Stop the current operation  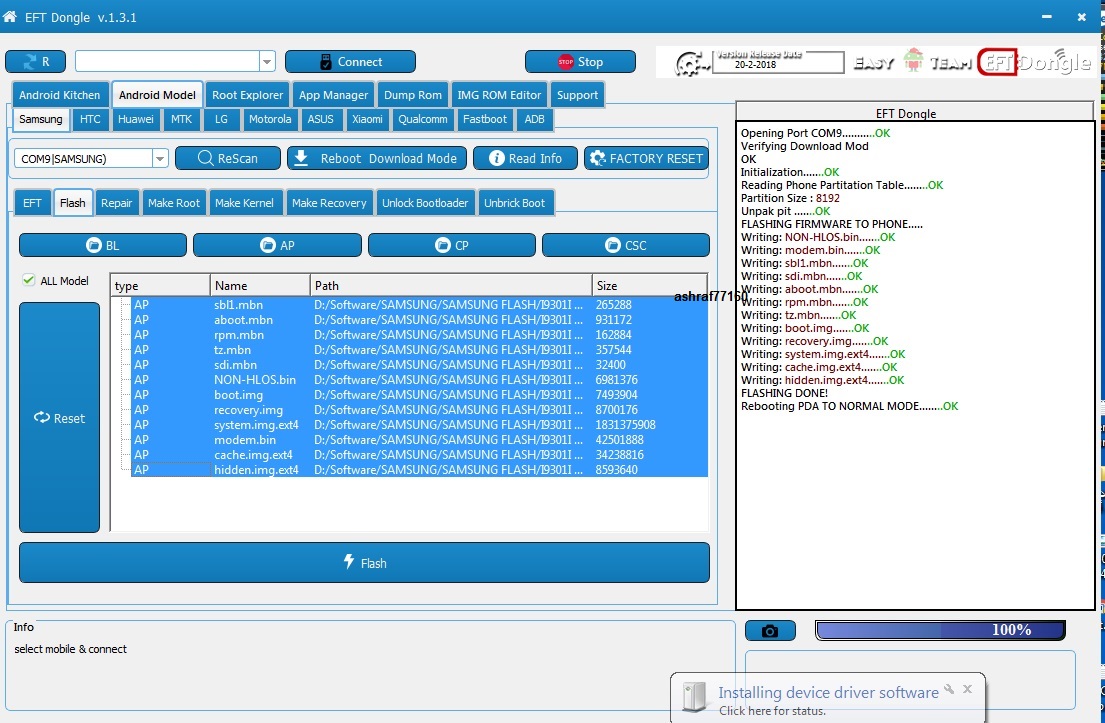click(x=580, y=61)
